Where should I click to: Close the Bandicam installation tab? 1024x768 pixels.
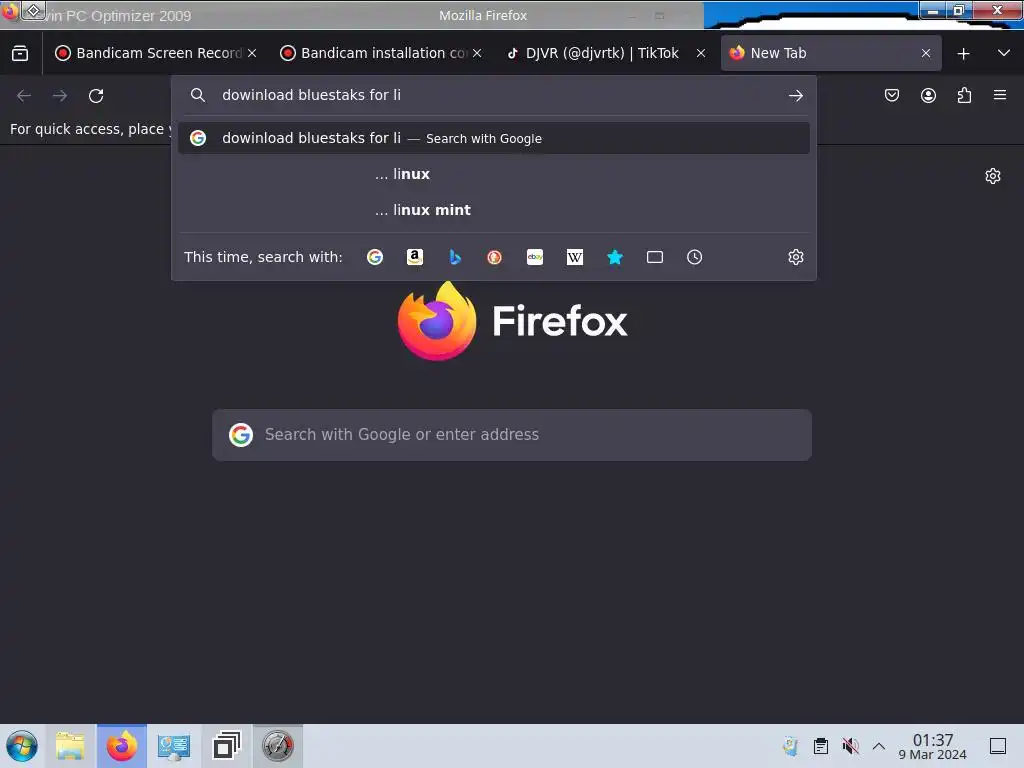477,54
